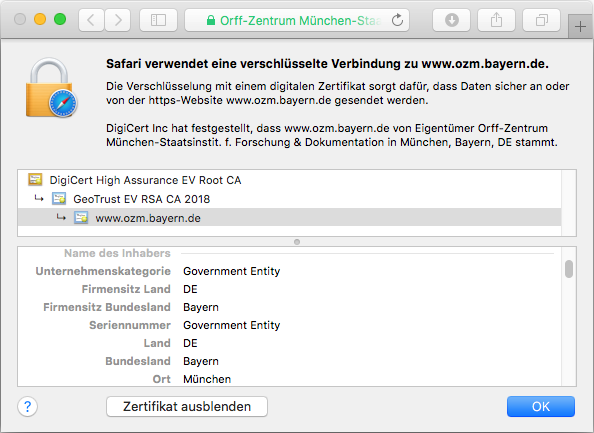Screen dimensions: 594x433
Task: Click the yellow minimize window button
Action: pos(40,19)
